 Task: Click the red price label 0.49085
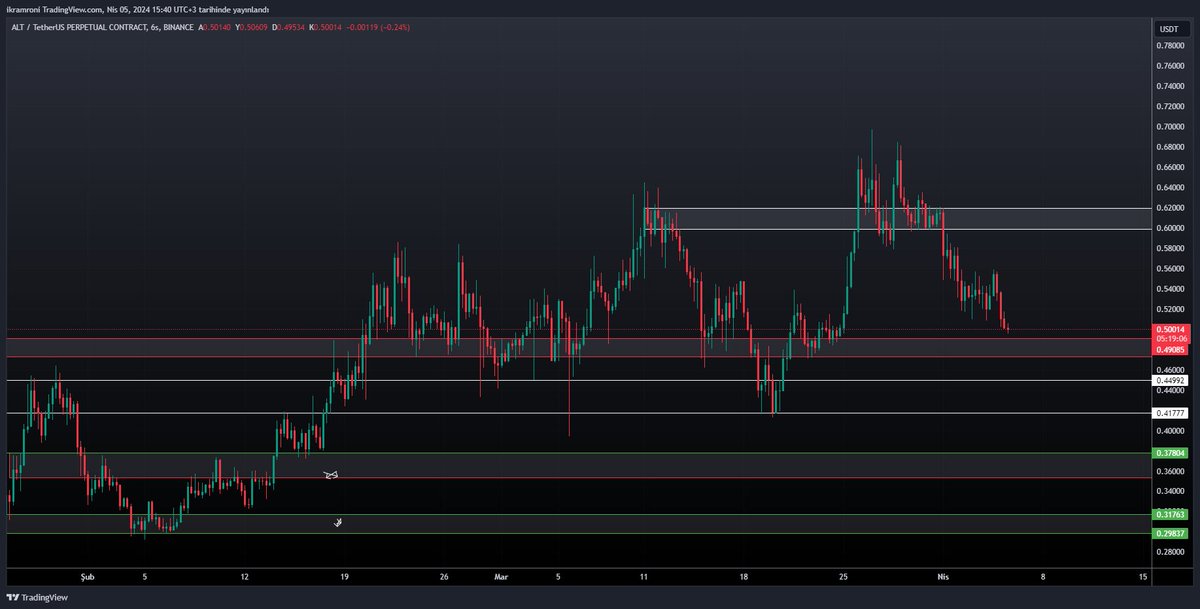1169,350
